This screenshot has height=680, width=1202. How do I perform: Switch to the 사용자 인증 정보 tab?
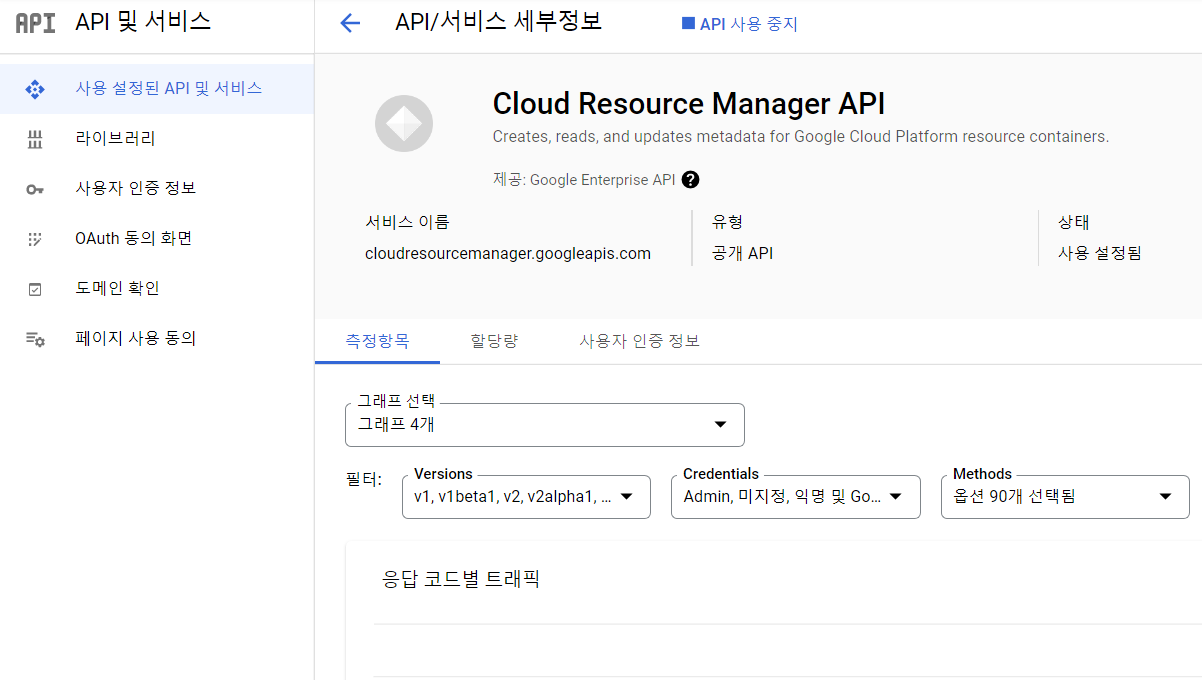click(639, 341)
